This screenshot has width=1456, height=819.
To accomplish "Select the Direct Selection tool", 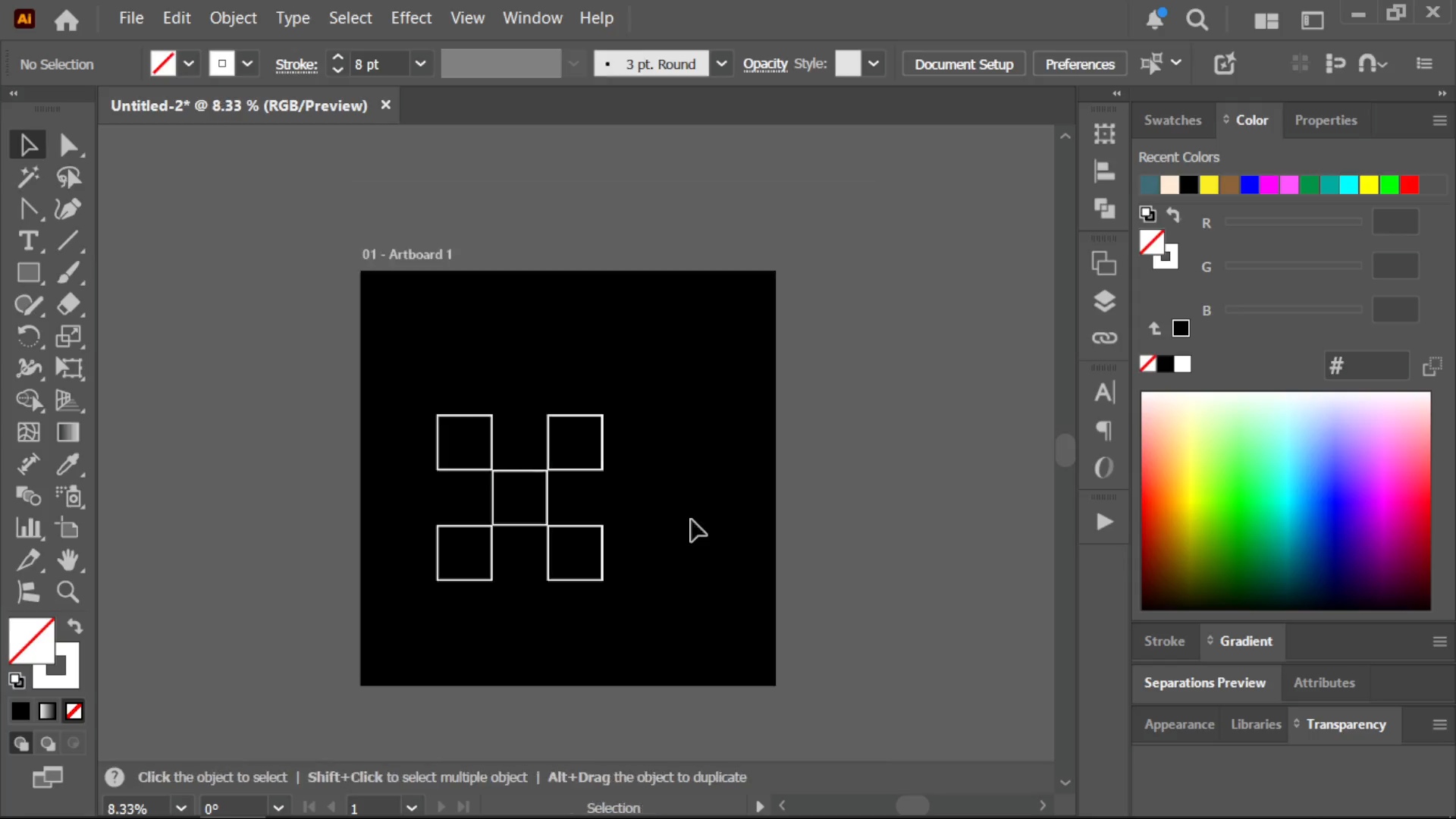I will tap(68, 145).
